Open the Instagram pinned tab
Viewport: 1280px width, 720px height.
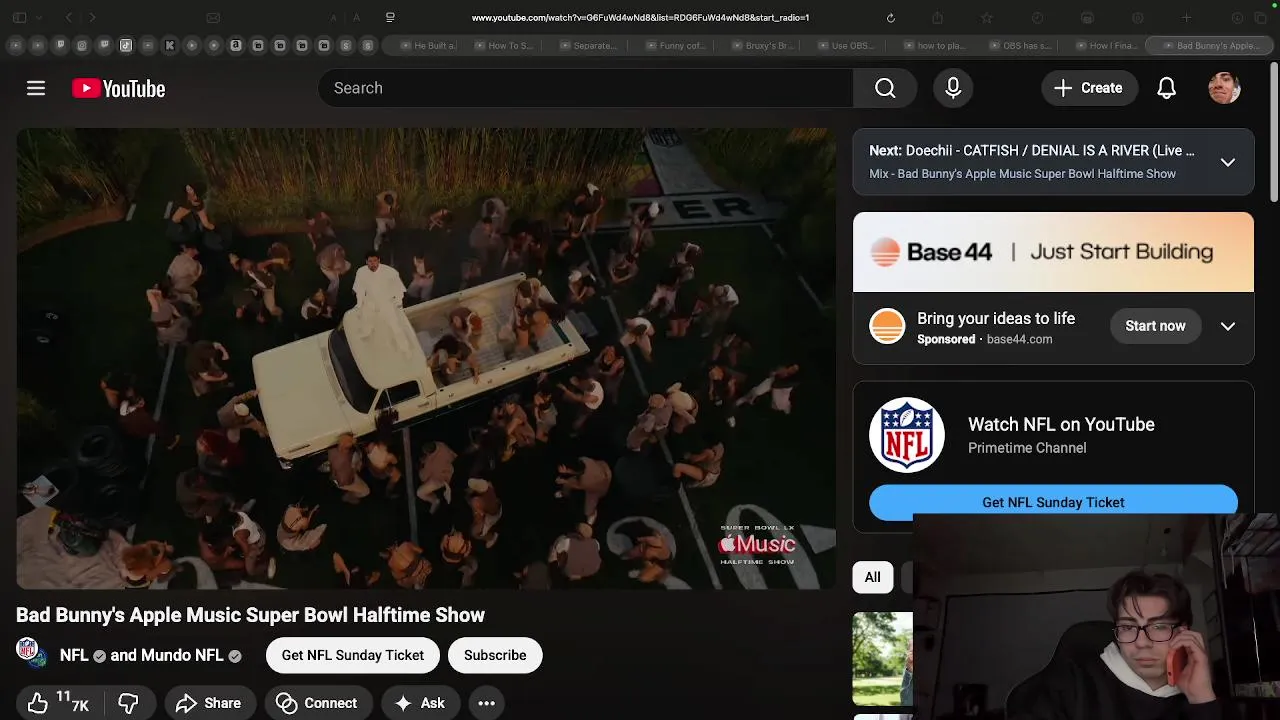[x=82, y=45]
